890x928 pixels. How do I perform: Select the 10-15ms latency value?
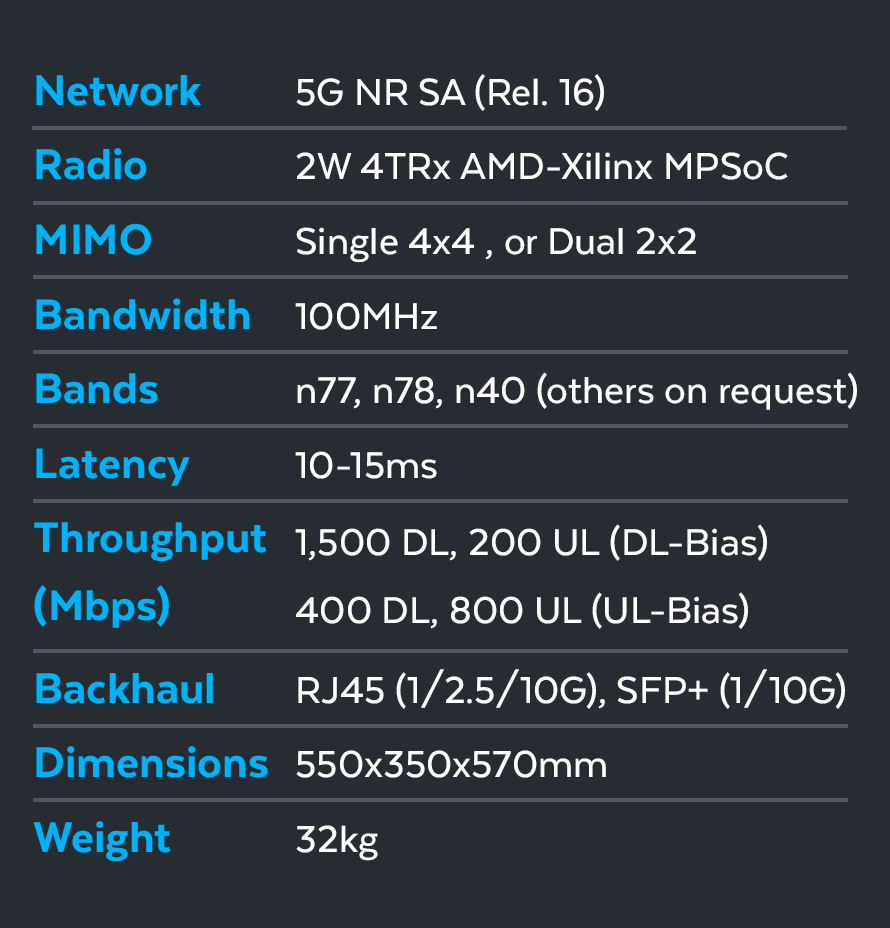pos(366,466)
